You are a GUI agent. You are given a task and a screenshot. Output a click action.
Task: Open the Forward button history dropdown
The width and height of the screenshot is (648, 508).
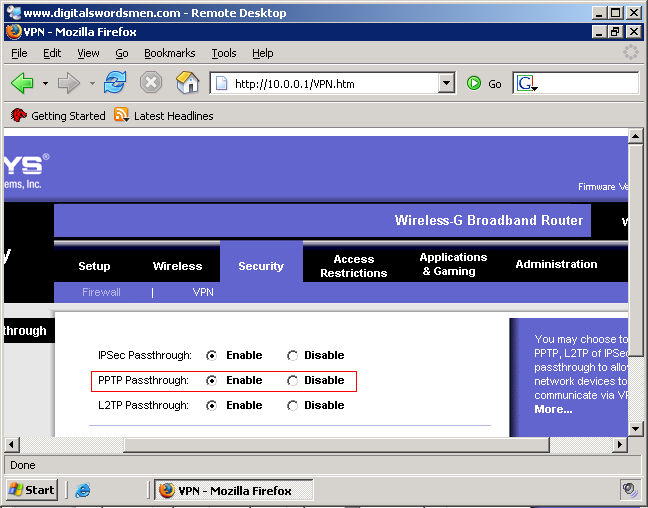coord(92,83)
